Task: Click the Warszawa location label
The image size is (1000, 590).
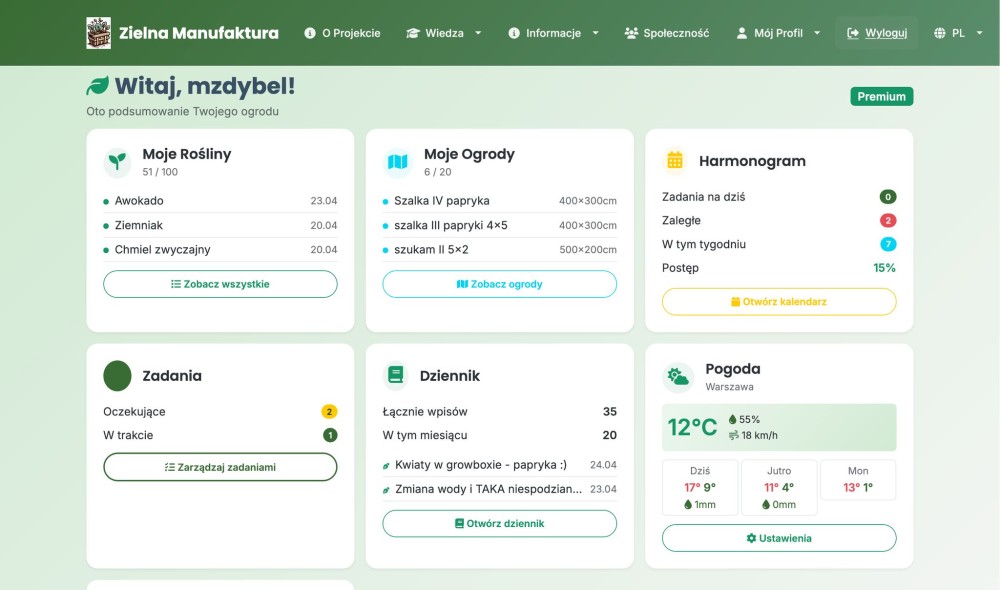Action: (x=729, y=387)
